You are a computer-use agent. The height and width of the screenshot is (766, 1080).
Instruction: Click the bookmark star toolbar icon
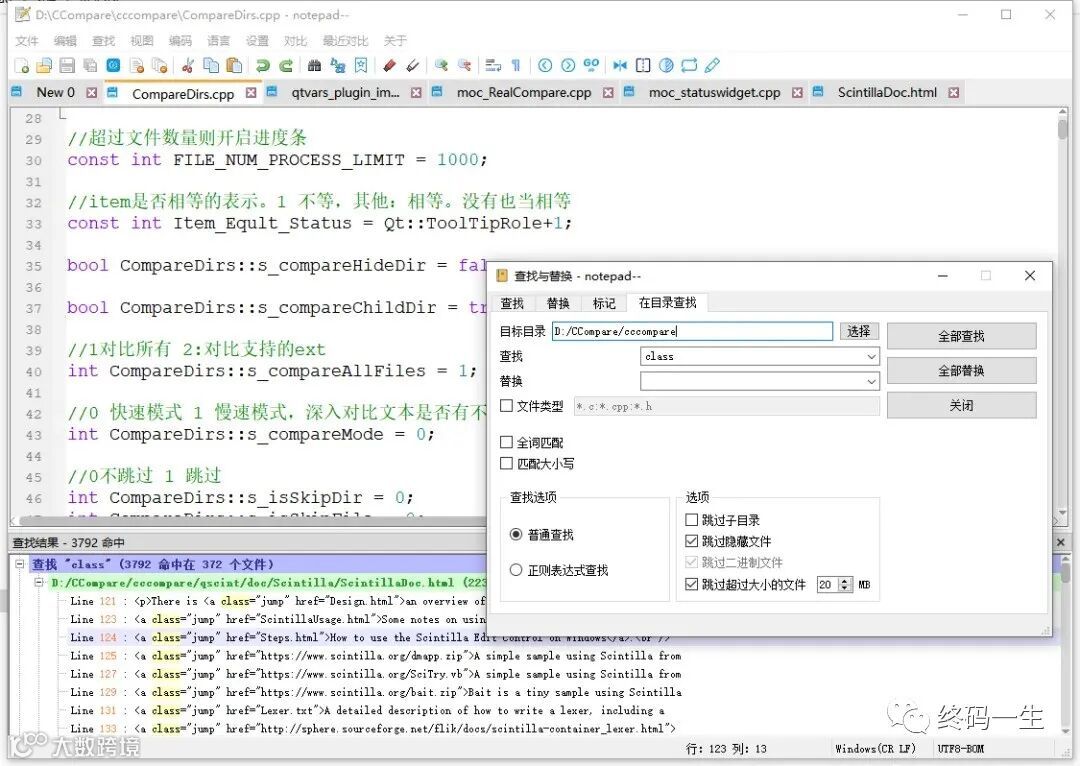[361, 65]
